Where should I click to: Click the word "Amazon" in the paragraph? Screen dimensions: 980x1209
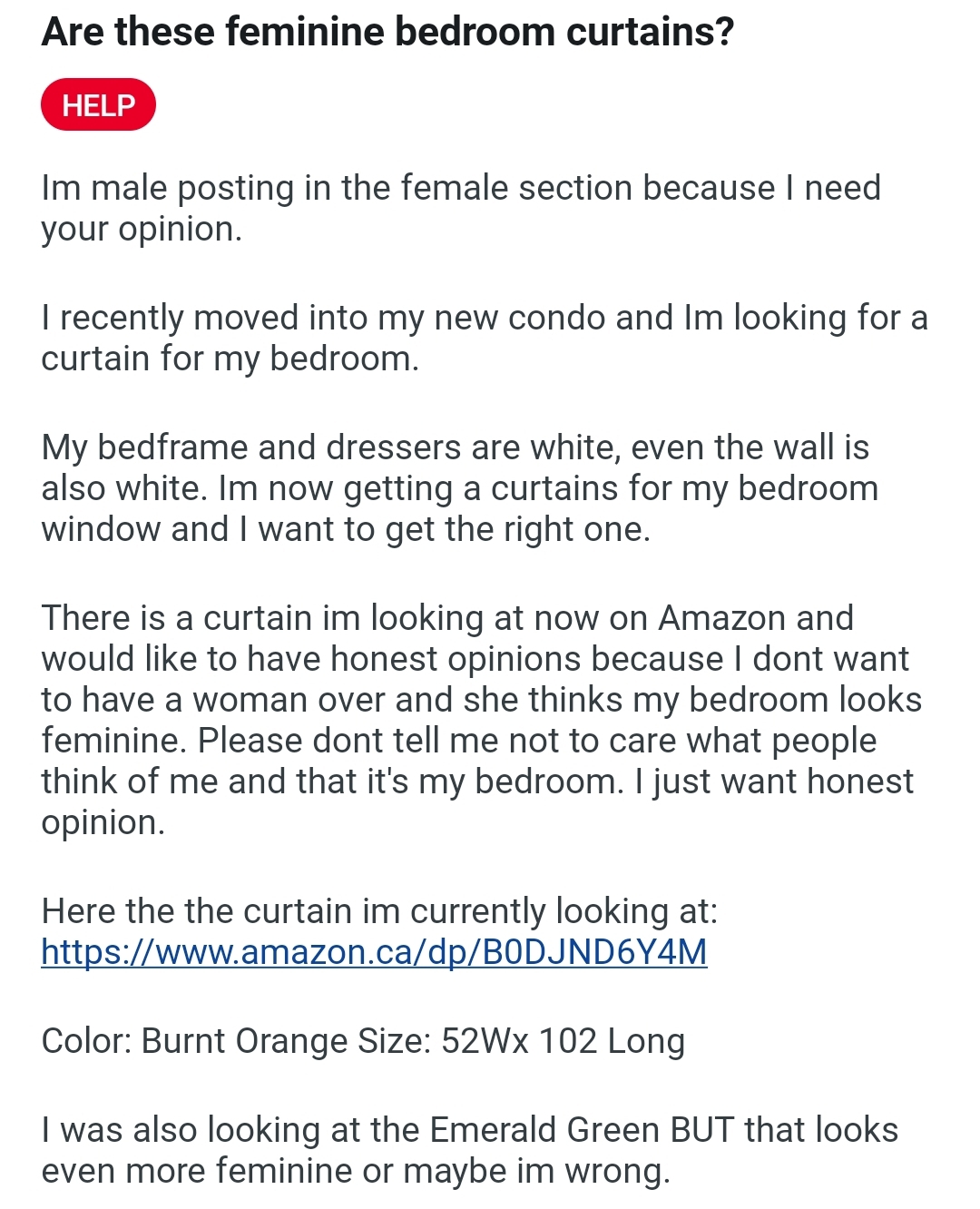722,618
